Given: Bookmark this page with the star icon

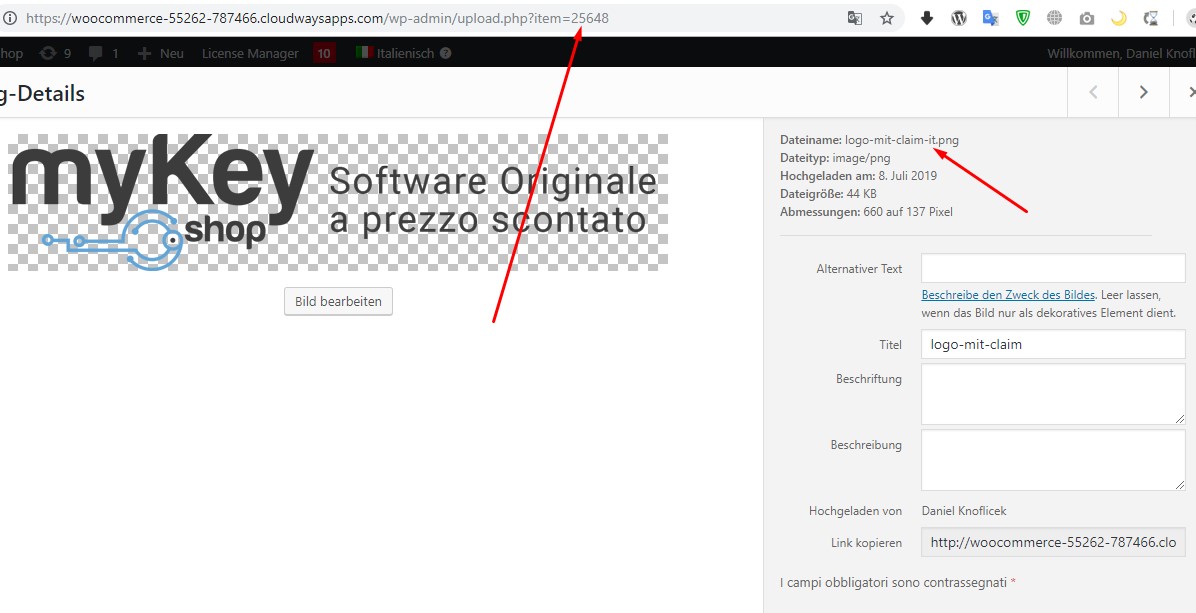Looking at the screenshot, I should point(886,18).
